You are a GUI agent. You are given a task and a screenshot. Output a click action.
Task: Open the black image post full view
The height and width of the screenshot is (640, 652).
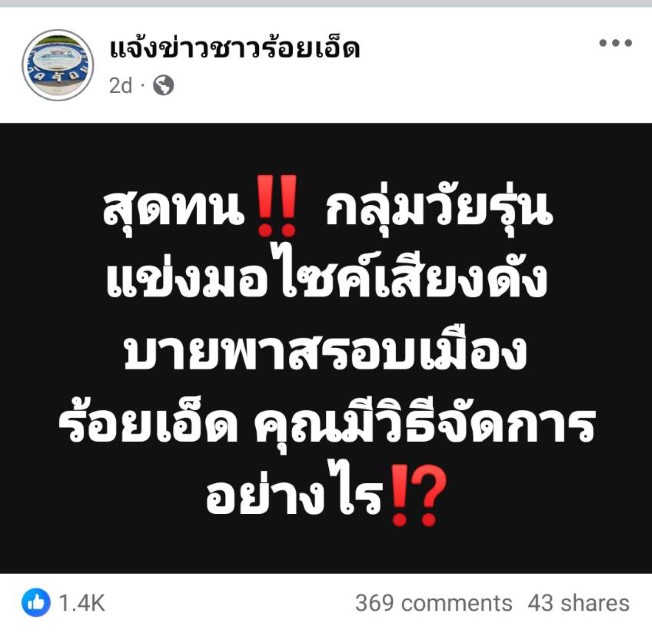click(326, 348)
